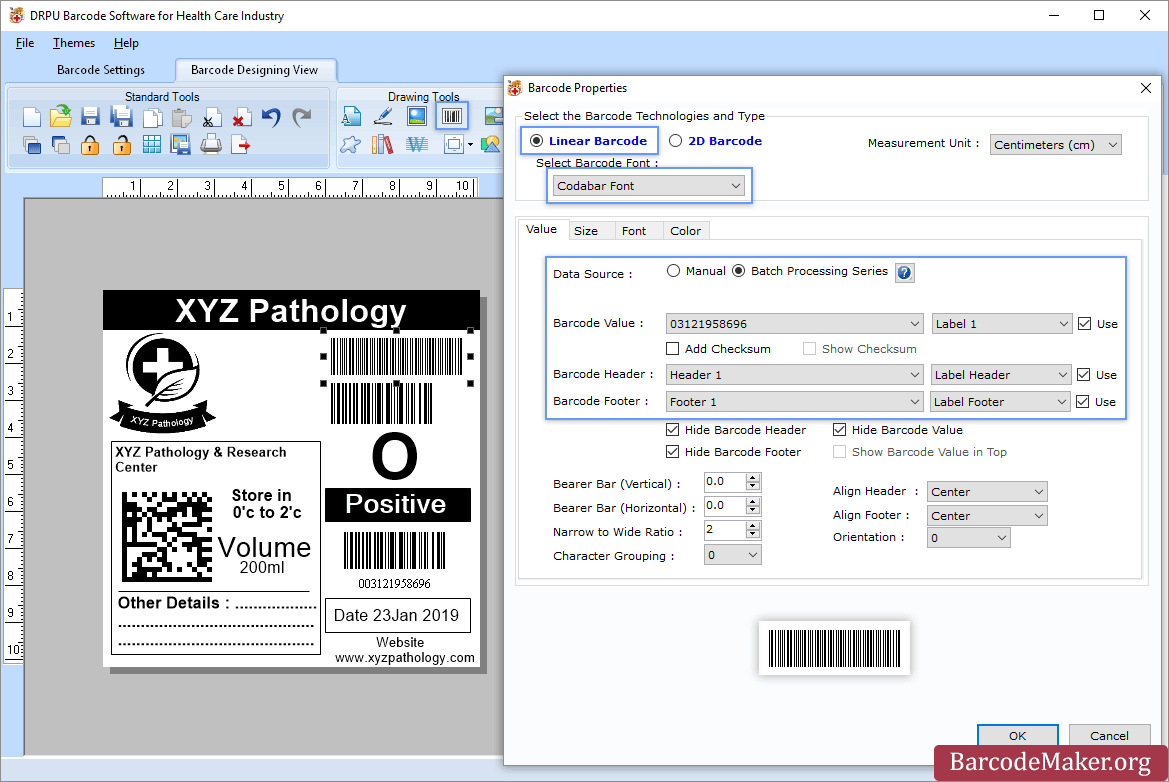Save label as image icon

click(180, 145)
